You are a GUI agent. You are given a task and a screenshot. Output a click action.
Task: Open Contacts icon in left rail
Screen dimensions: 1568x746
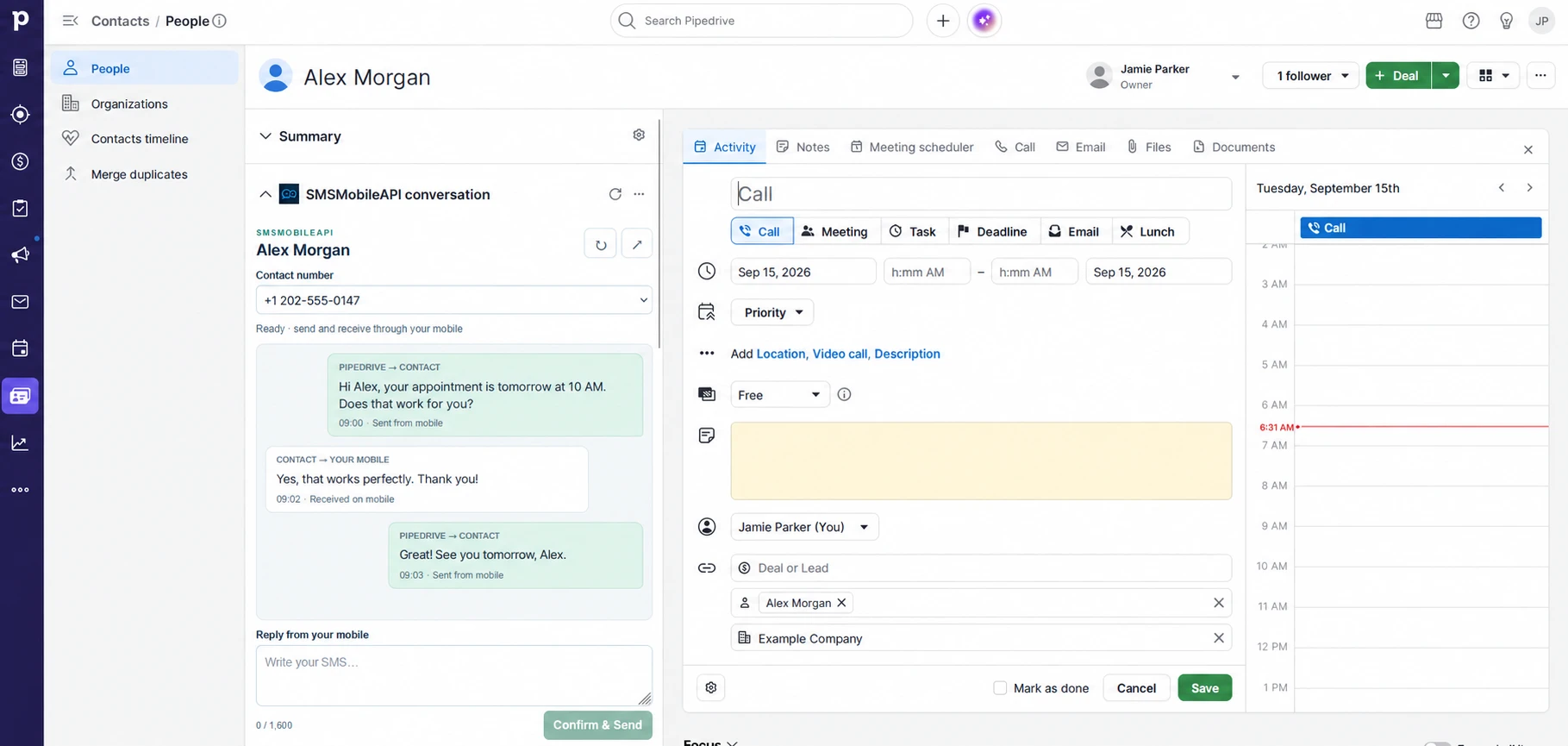click(21, 396)
